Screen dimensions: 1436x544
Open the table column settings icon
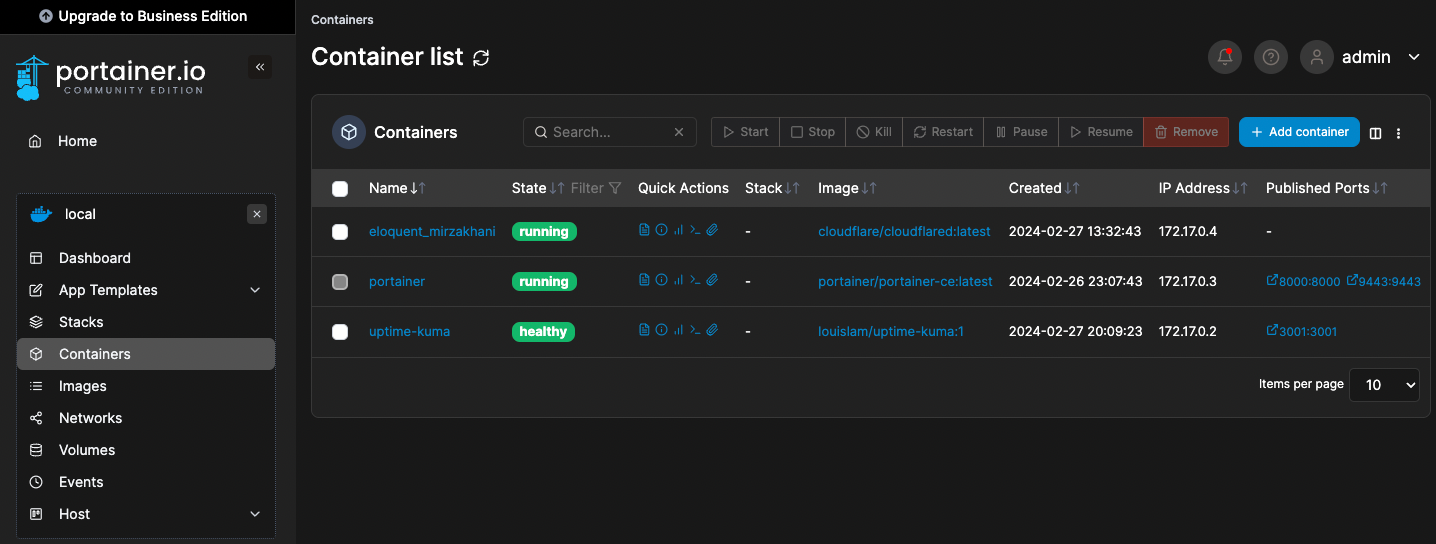(1375, 133)
